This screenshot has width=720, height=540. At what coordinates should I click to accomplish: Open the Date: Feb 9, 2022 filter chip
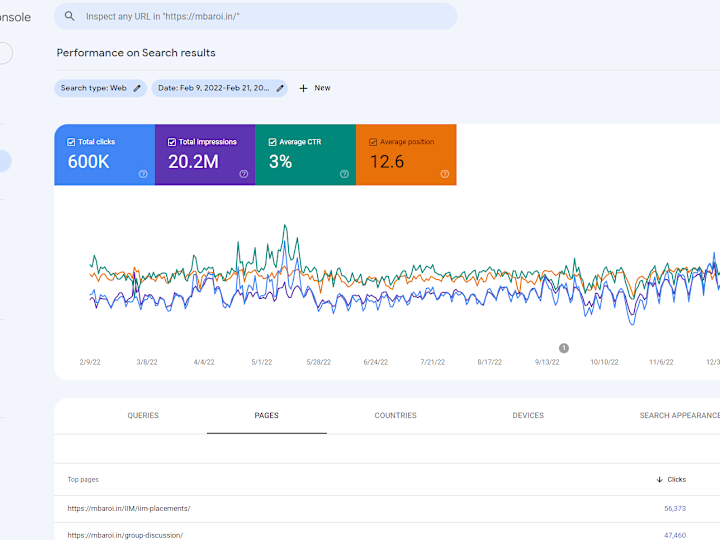point(219,88)
